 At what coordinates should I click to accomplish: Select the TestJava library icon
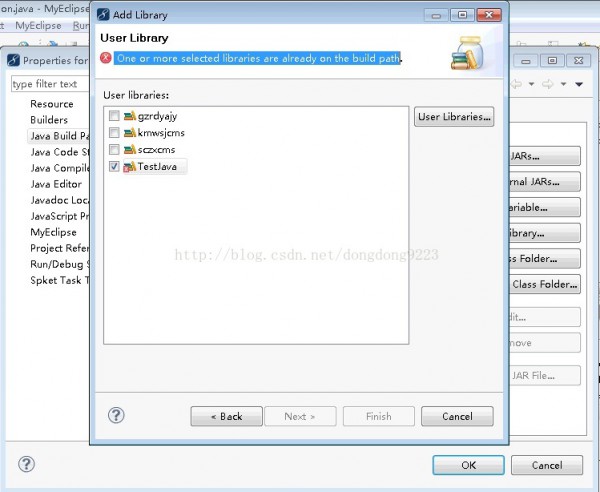pyautogui.click(x=130, y=166)
